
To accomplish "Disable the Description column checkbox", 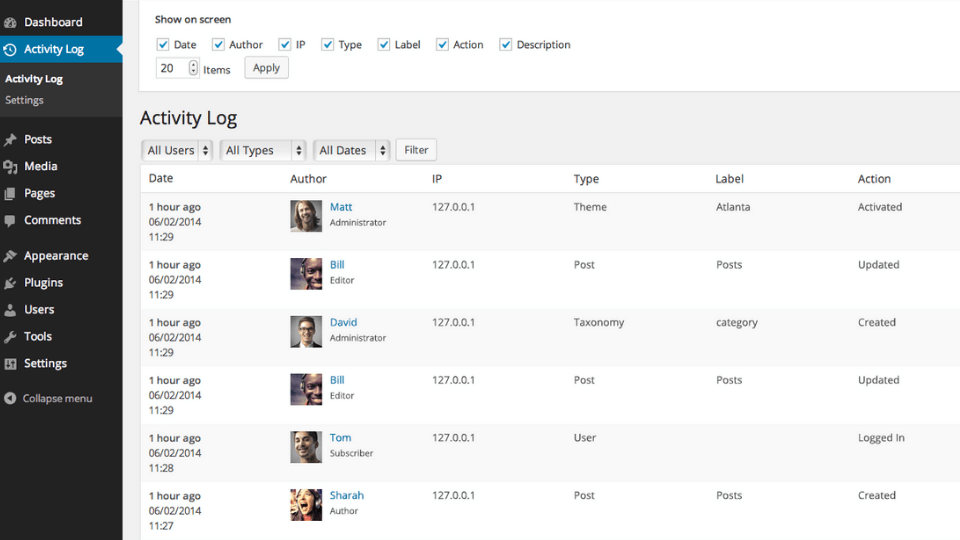I will 505,45.
